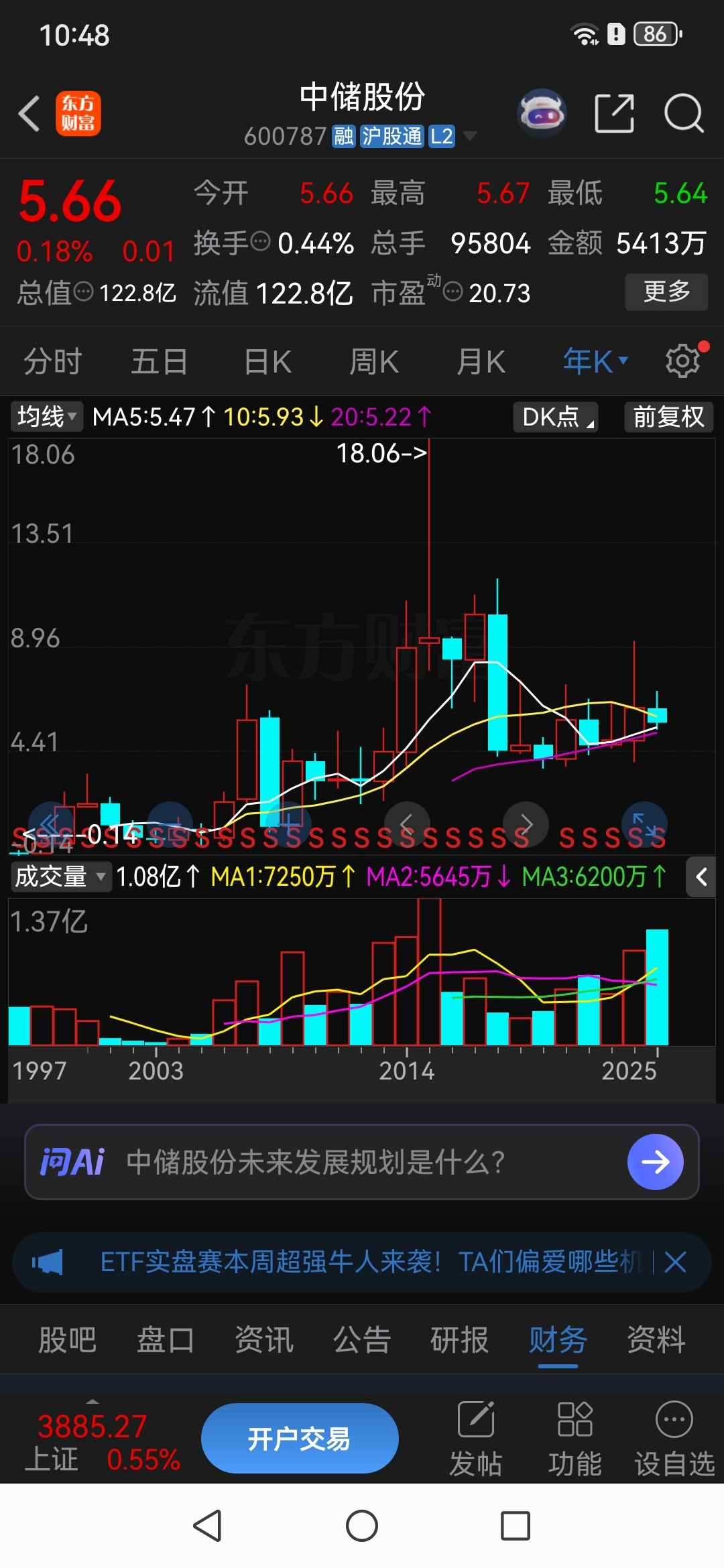Image resolution: width=724 pixels, height=1568 pixels.
Task: Open the DK点 dropdown
Action: point(556,417)
